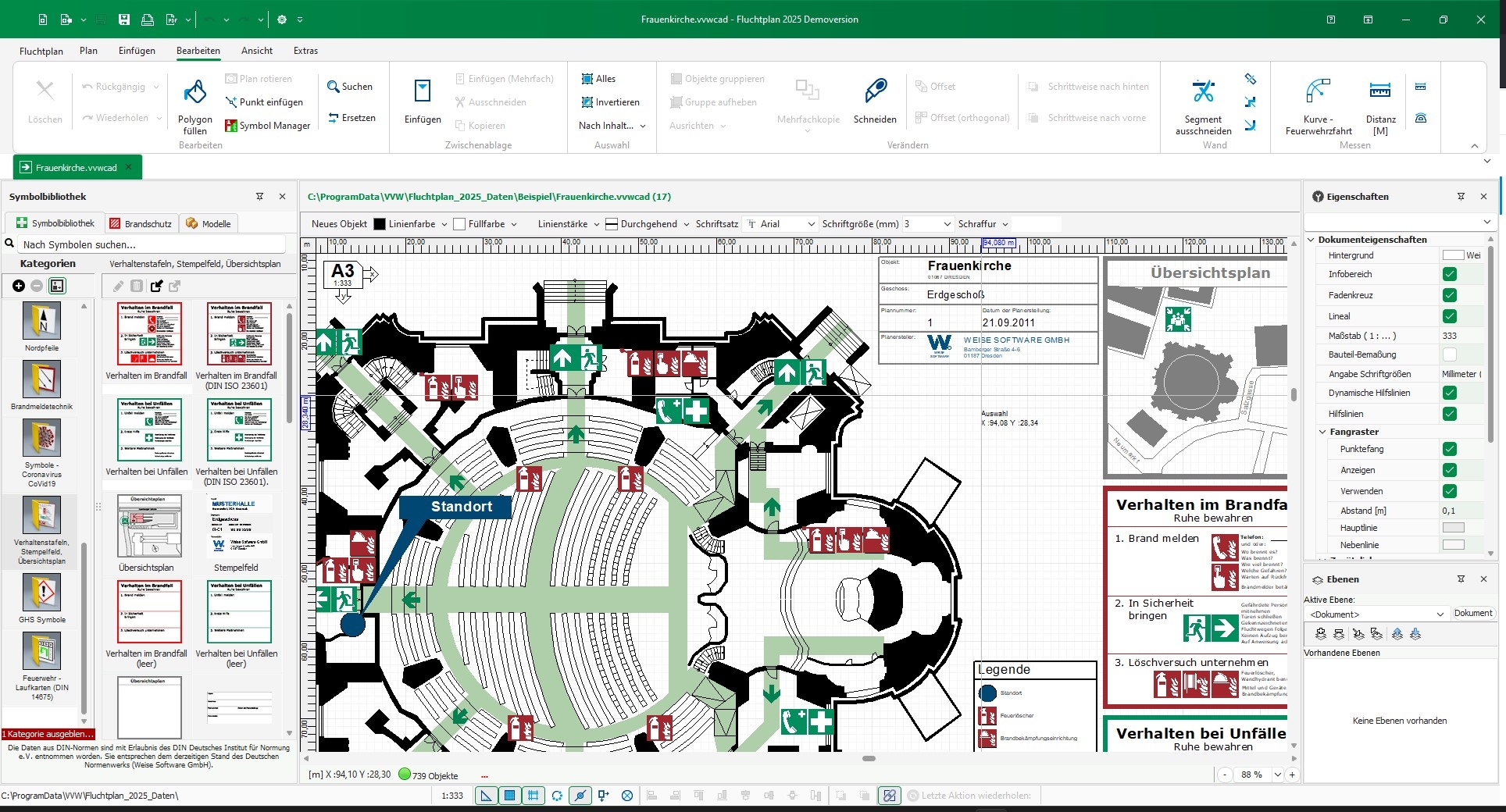Click Alles selection tool
Image resolution: width=1506 pixels, height=812 pixels.
(x=598, y=79)
